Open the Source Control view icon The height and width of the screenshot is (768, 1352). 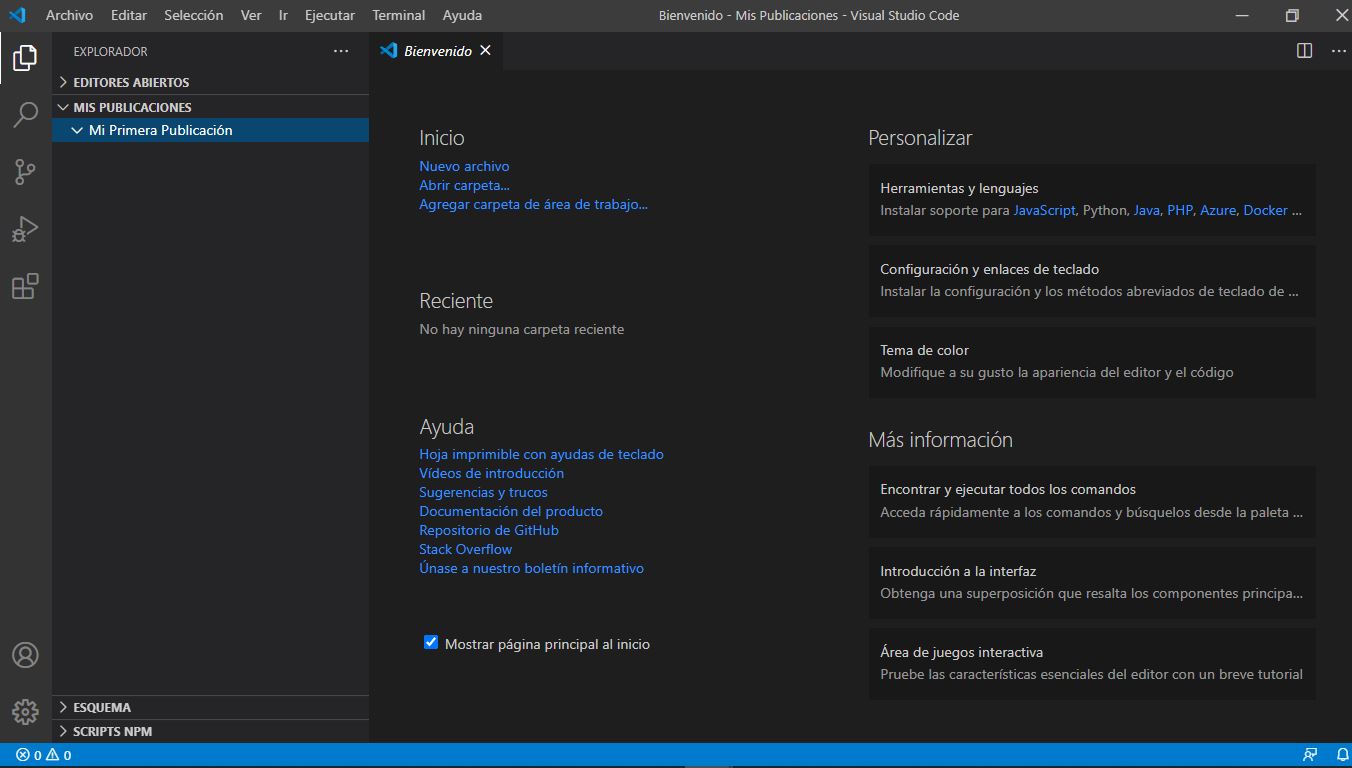click(25, 172)
